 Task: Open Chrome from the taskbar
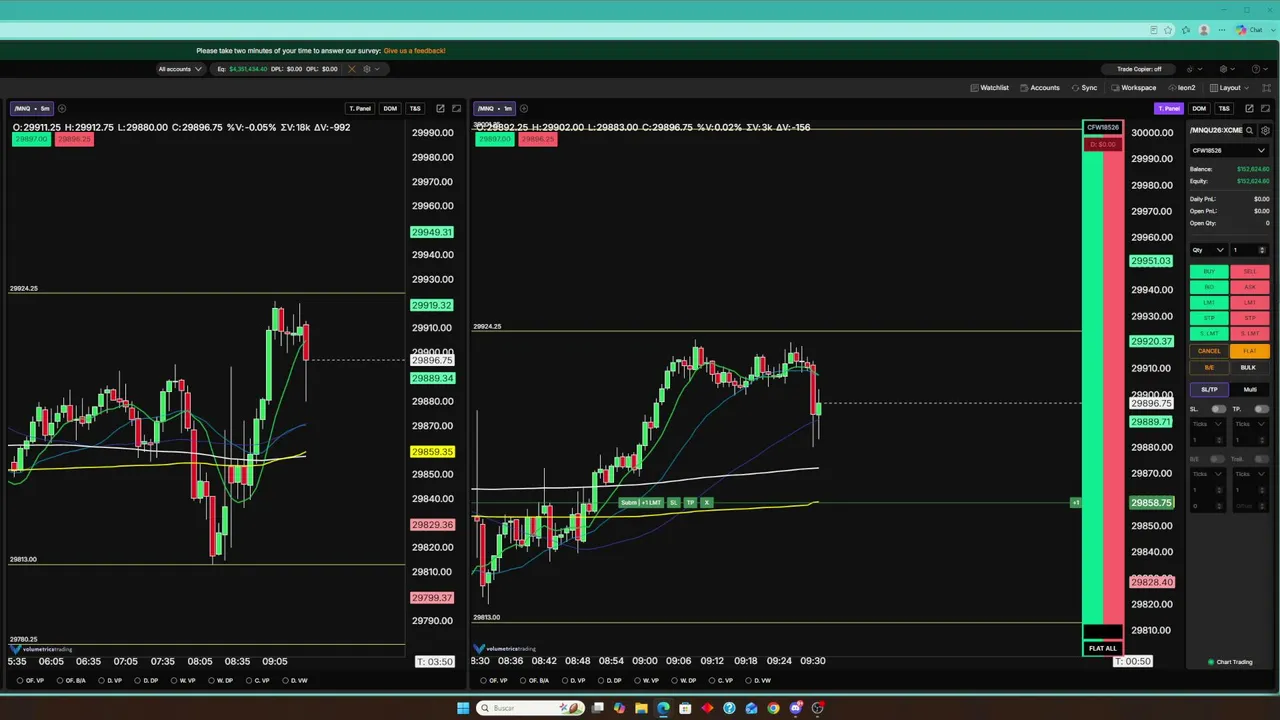click(x=773, y=708)
